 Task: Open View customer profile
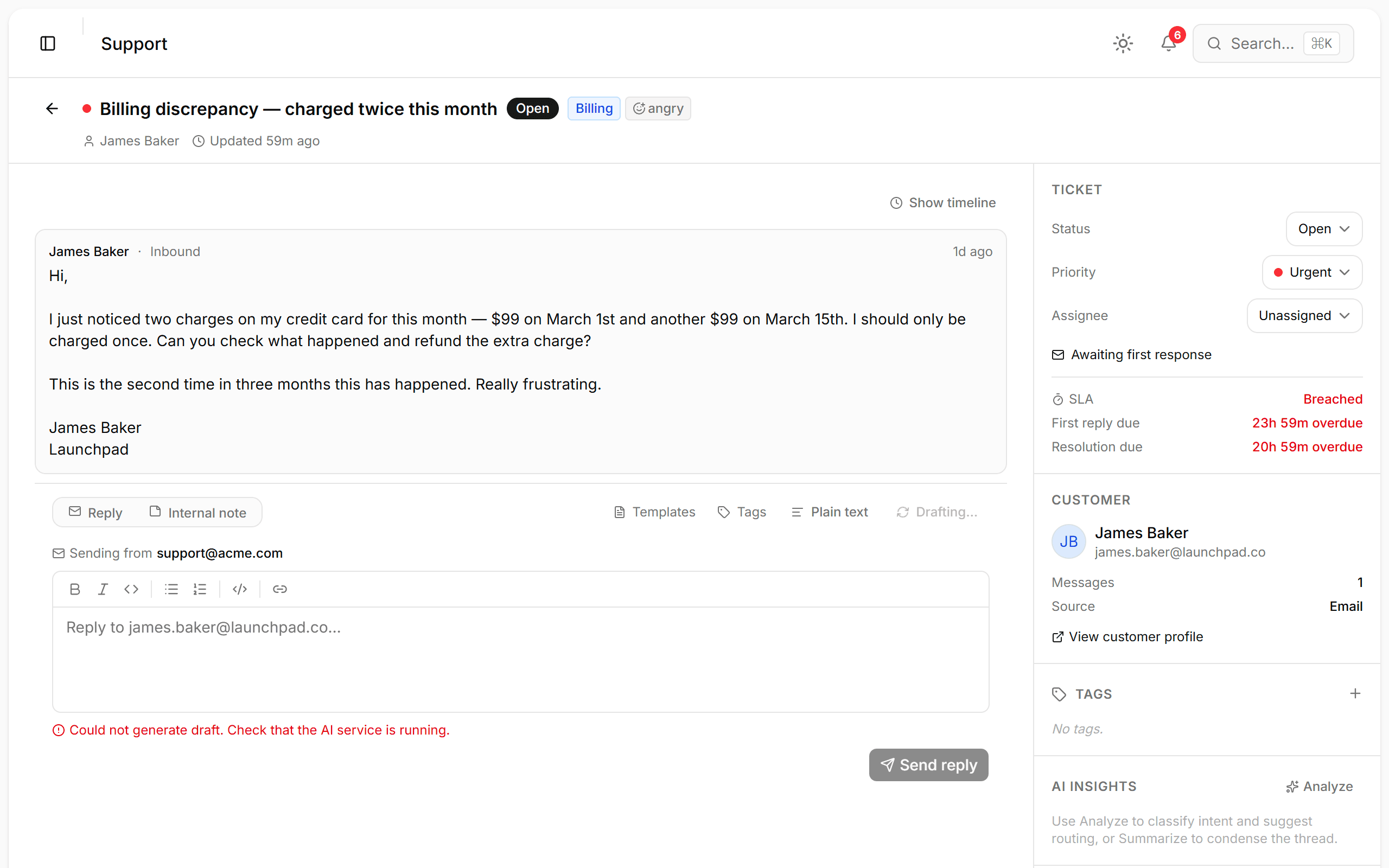tap(1127, 636)
